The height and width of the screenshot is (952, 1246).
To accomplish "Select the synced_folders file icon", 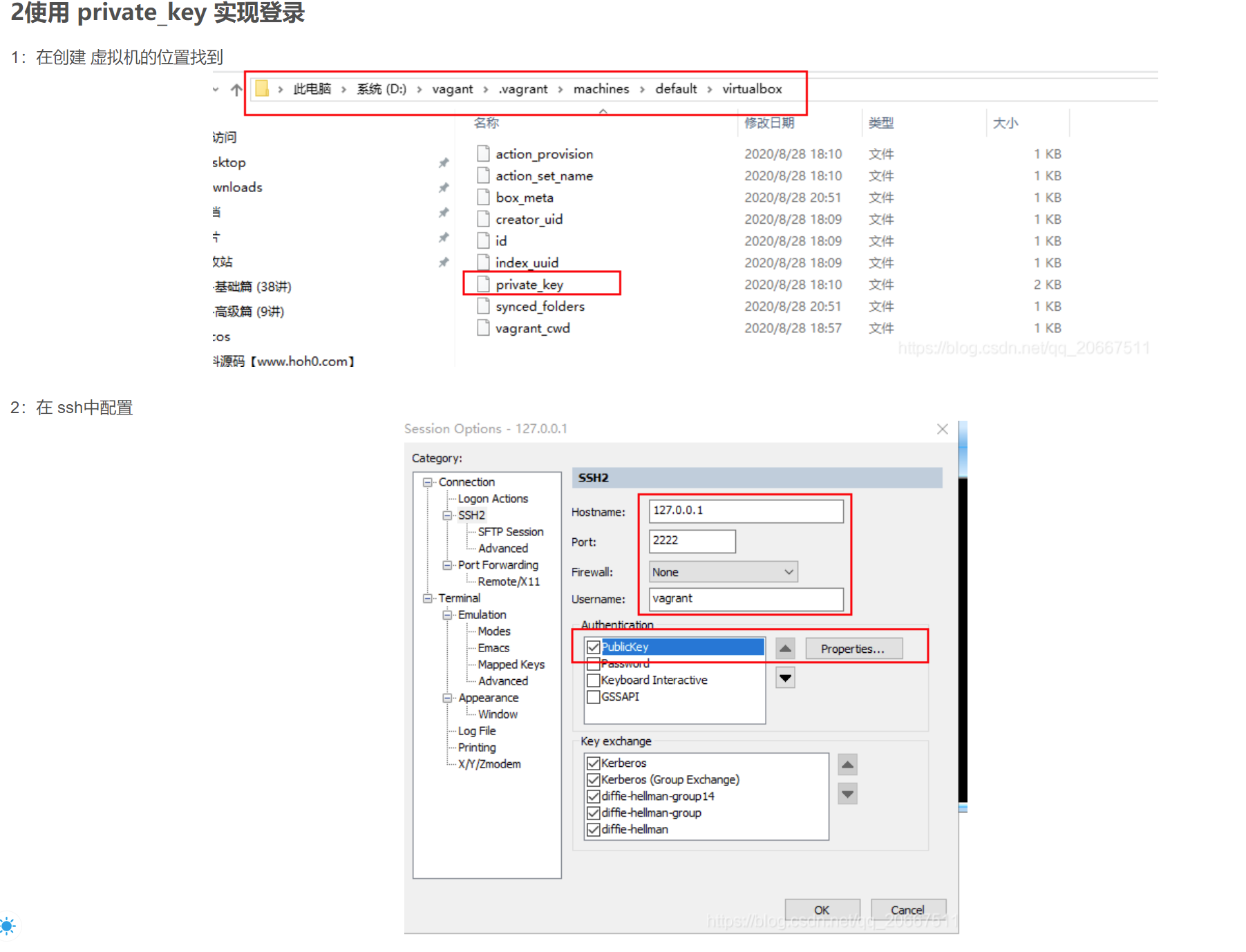I will click(x=484, y=306).
